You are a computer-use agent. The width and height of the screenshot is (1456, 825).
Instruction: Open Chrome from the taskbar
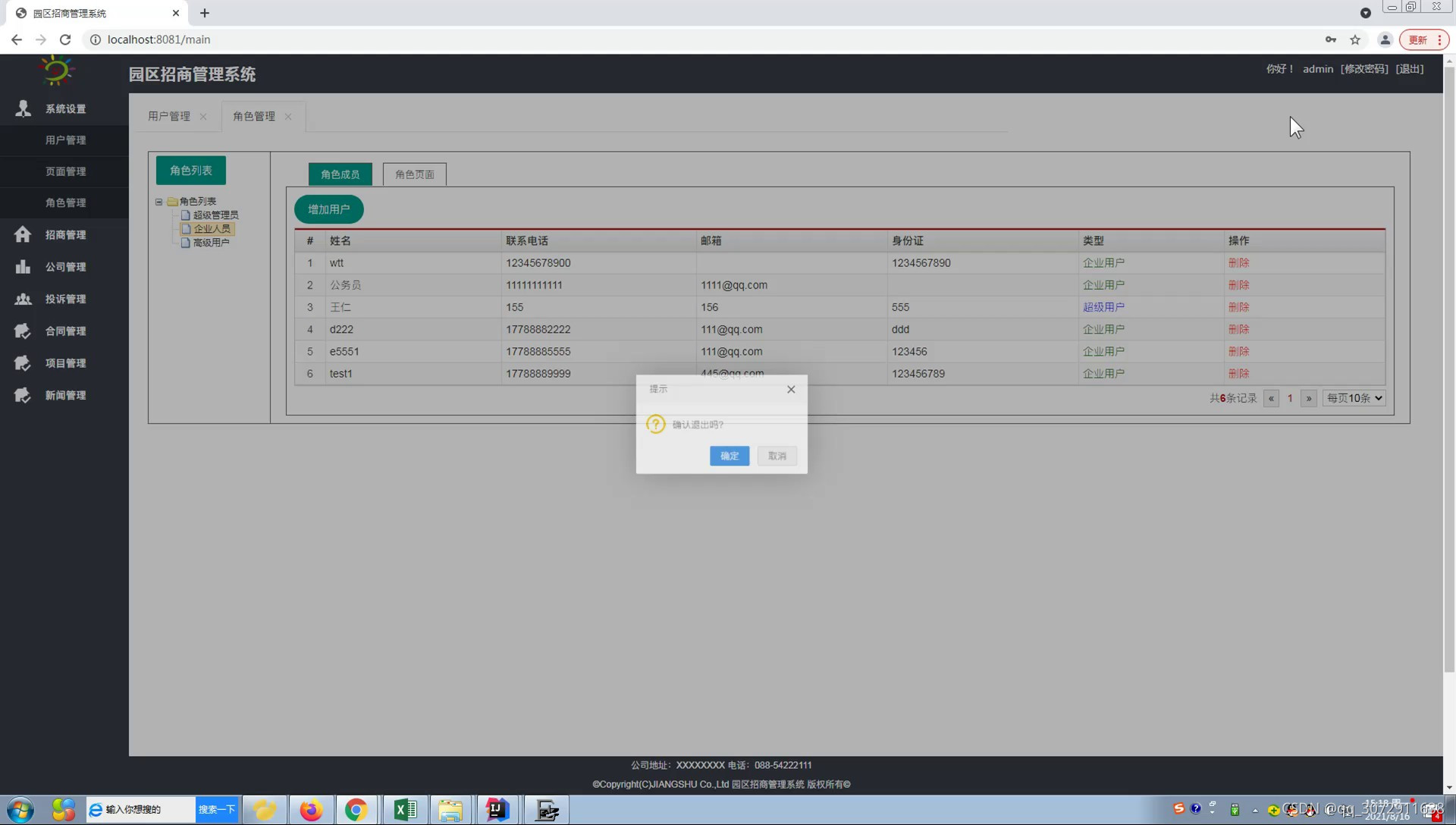pos(356,810)
